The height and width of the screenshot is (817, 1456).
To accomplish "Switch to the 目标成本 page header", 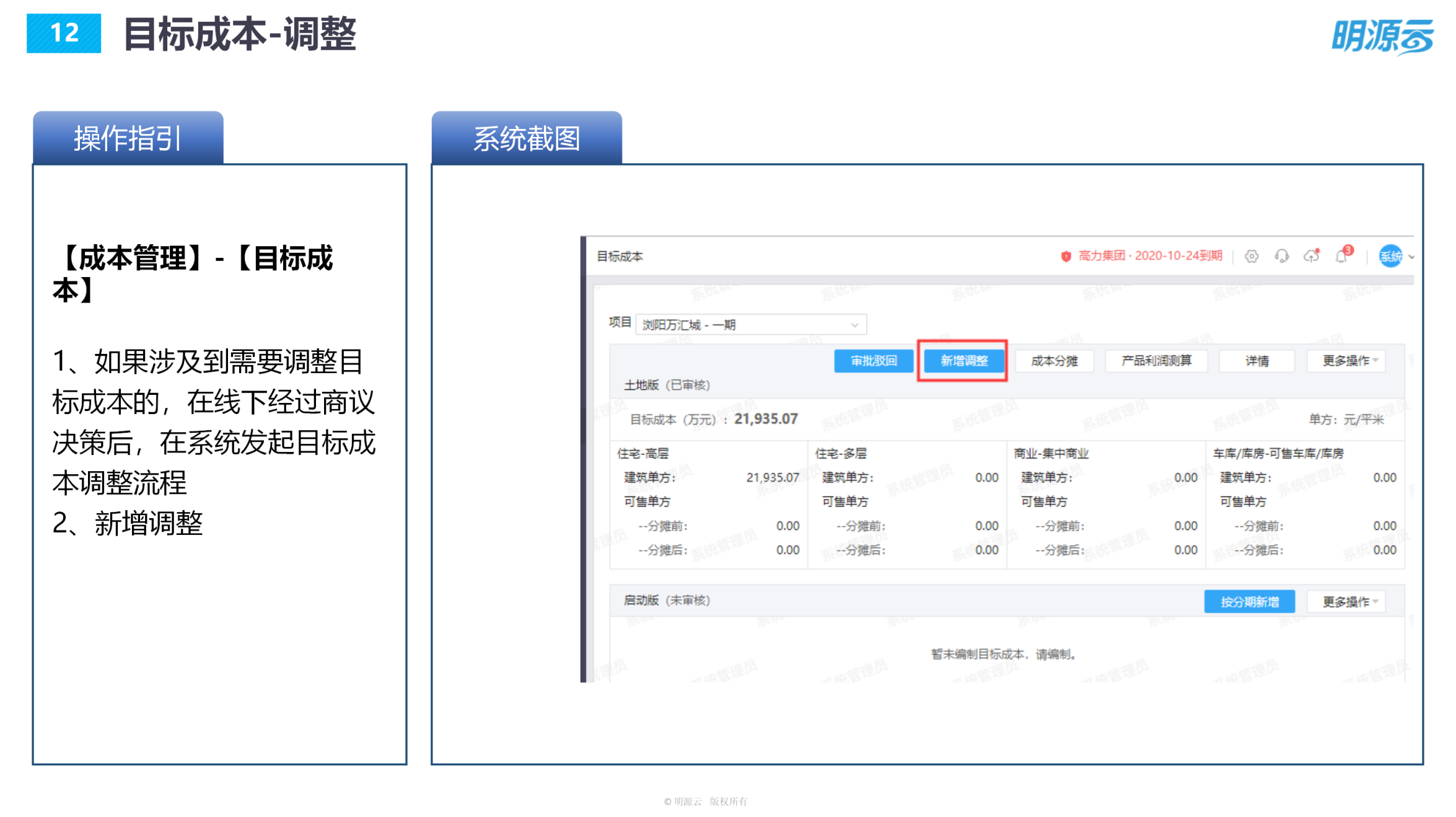I will click(619, 256).
